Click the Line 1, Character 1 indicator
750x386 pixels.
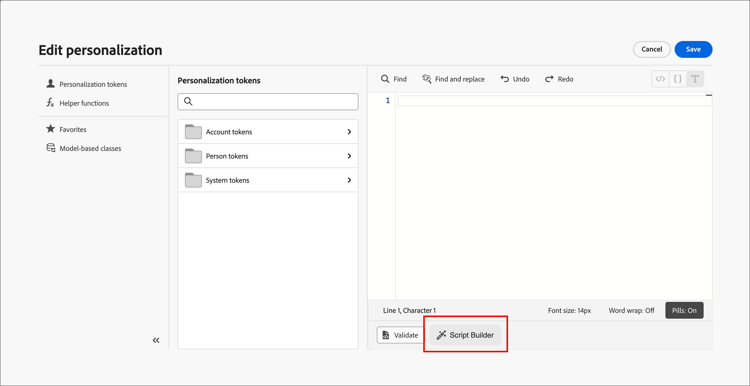[409, 310]
